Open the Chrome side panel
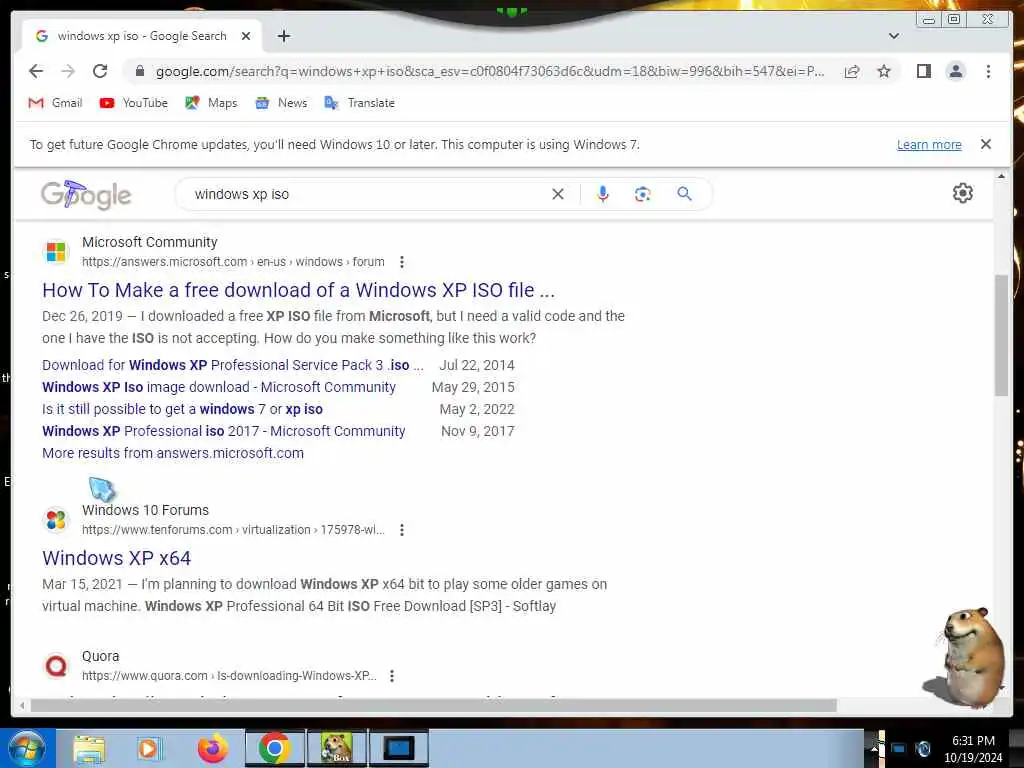 click(923, 71)
